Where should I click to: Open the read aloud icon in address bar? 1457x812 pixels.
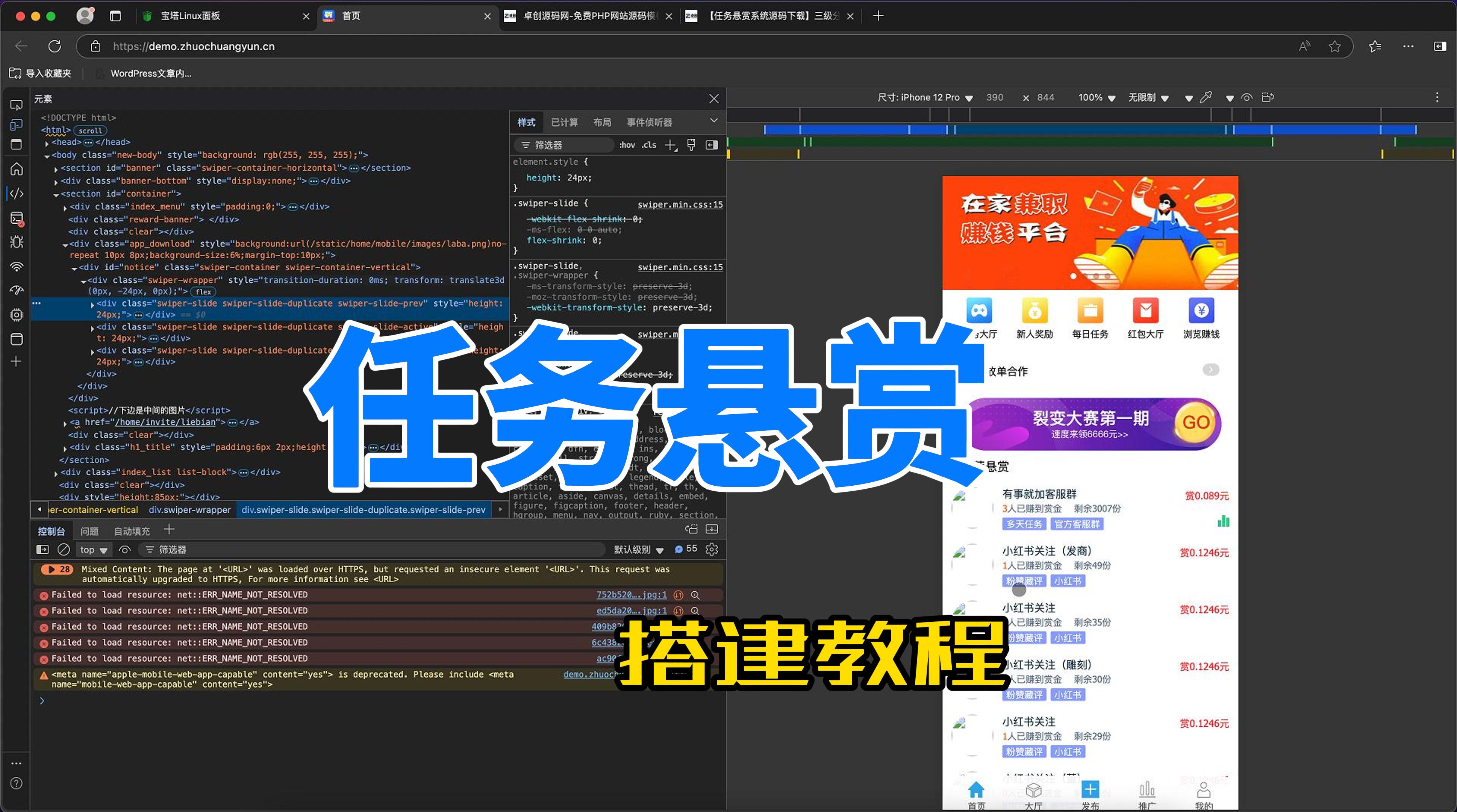pyautogui.click(x=1305, y=46)
